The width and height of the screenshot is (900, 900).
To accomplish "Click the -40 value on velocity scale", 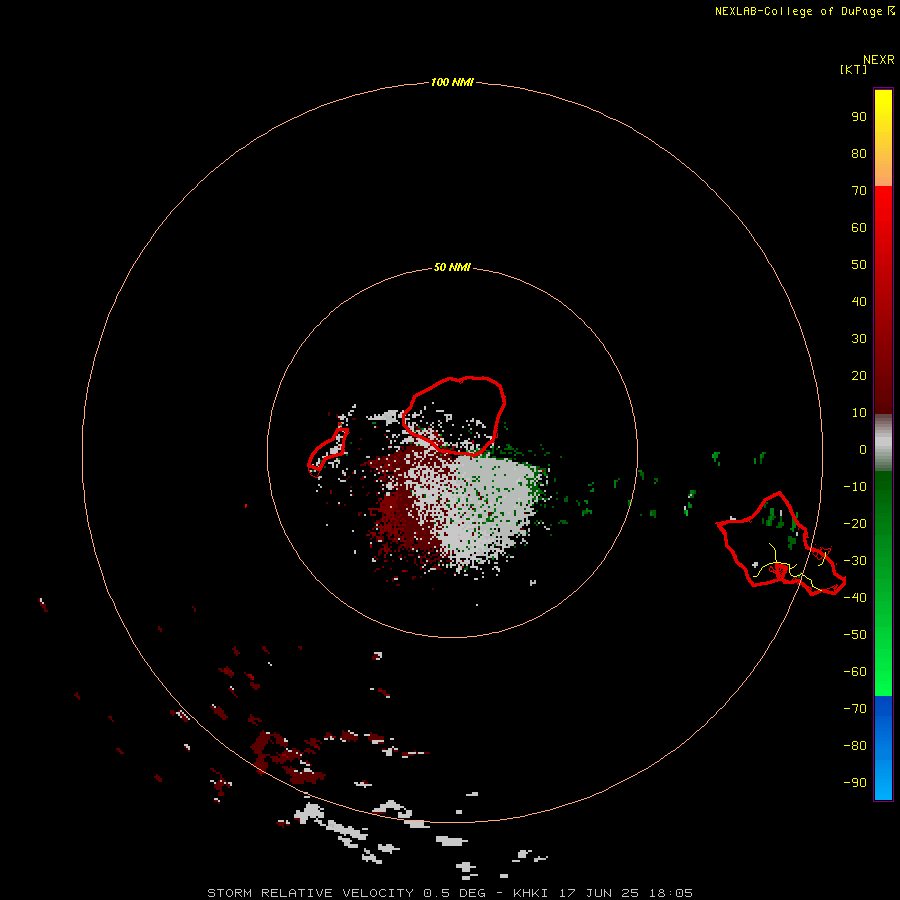I will point(855,598).
